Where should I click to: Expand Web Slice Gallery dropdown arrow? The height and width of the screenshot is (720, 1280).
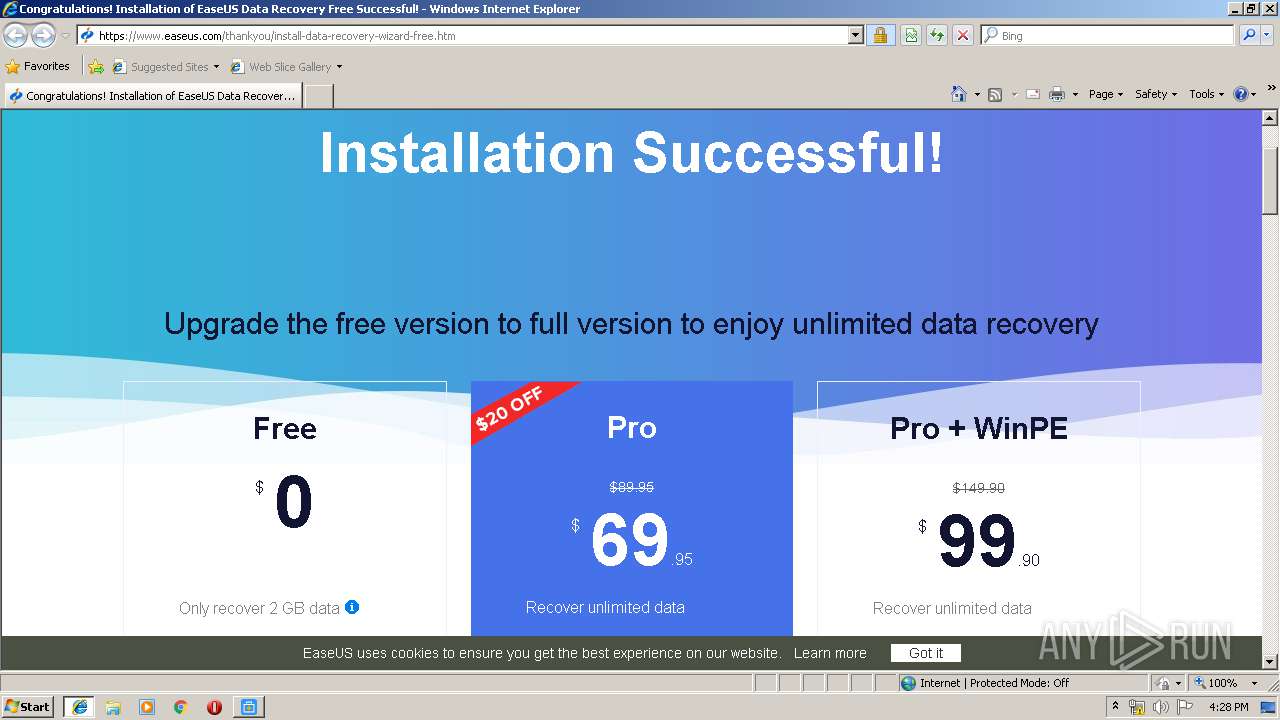point(339,67)
